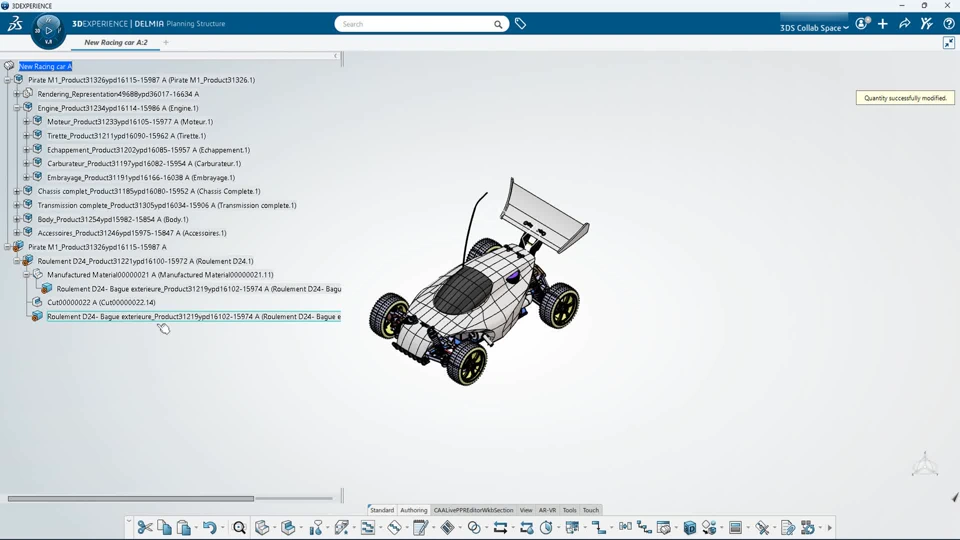Viewport: 960px width, 540px height.
Task: Click the Paste clipboard icon
Action: click(x=184, y=527)
